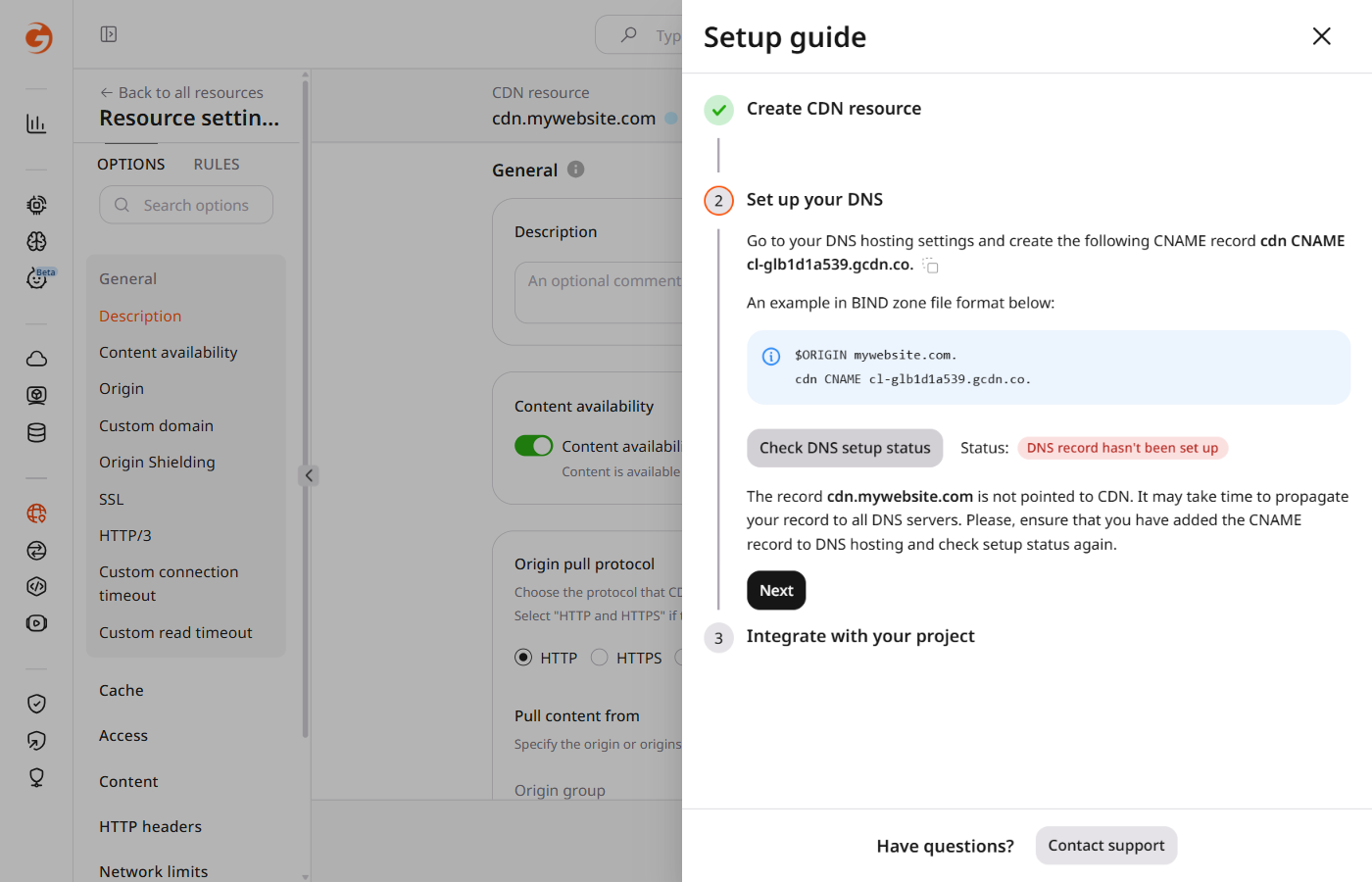Click the Origin group label
The height and width of the screenshot is (882, 1372).
pos(560,790)
